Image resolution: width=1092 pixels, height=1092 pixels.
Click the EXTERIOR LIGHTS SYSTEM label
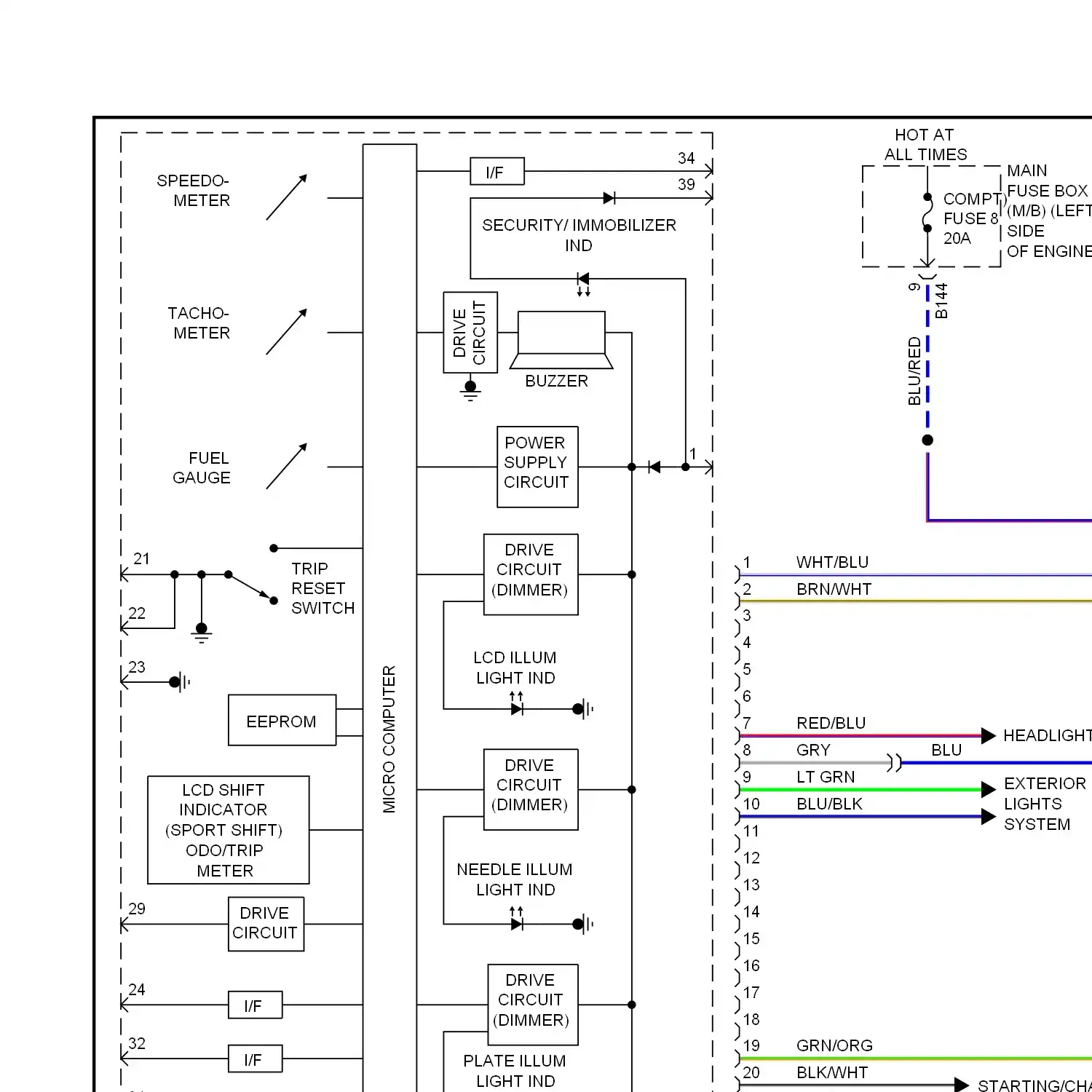pos(1045,804)
